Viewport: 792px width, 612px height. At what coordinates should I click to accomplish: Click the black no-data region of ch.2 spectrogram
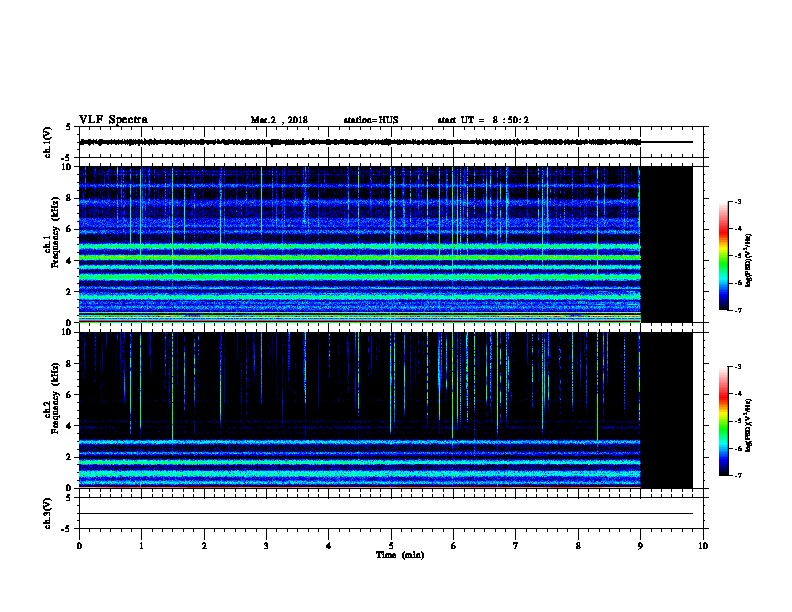tap(667, 410)
